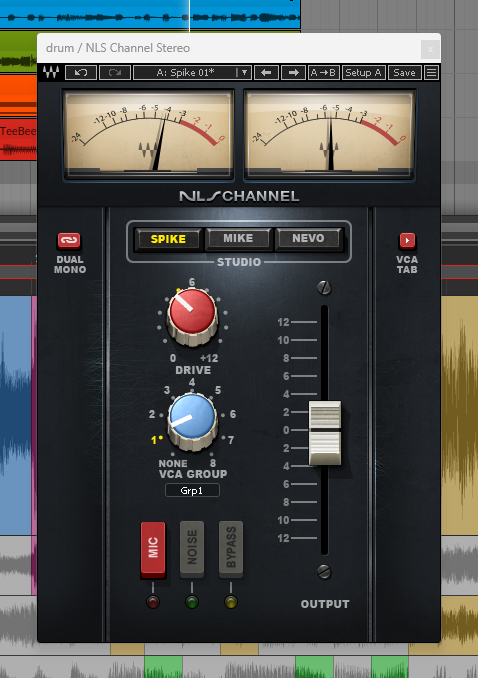Click the Grp1 group name field

click(192, 490)
